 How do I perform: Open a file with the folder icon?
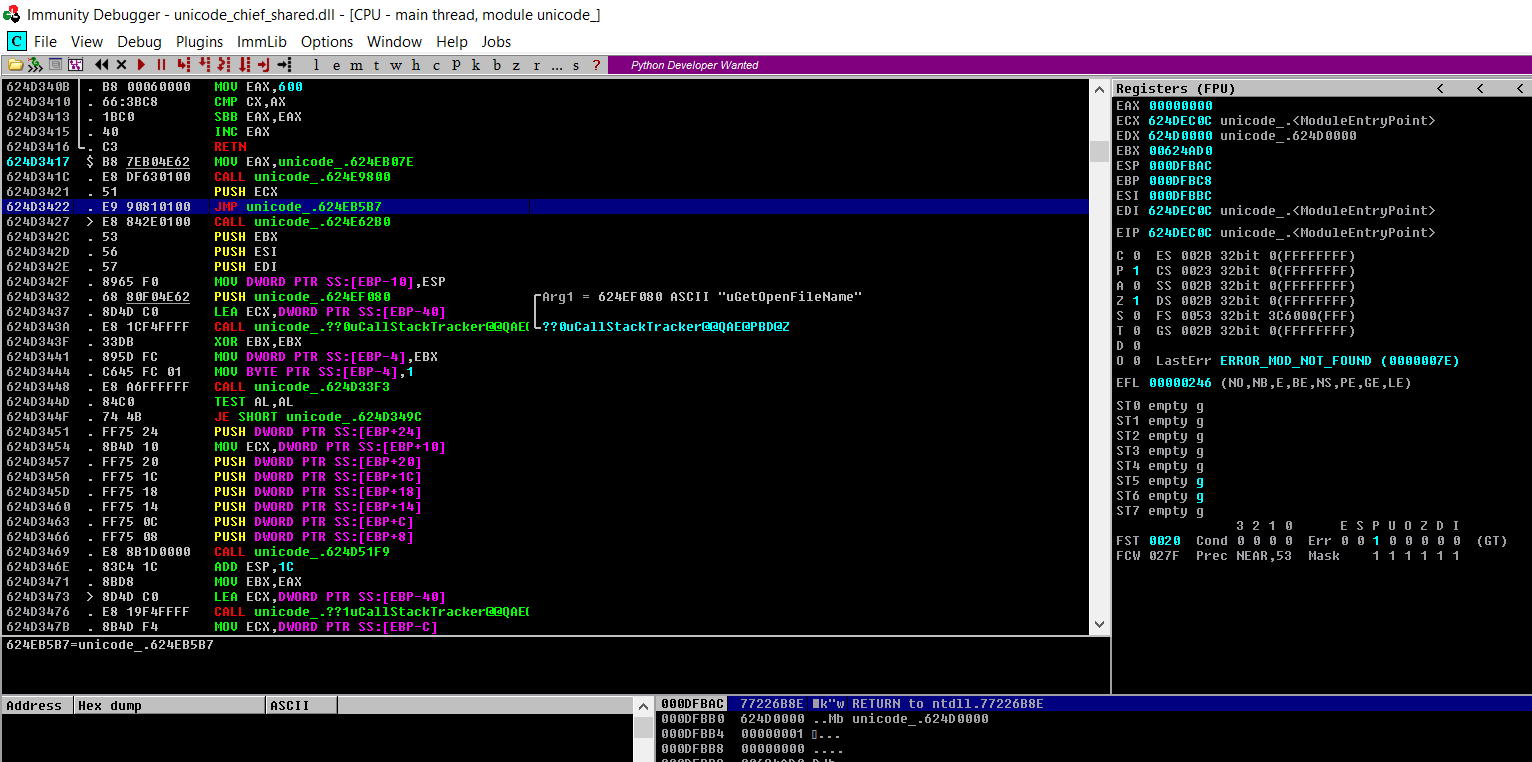tap(15, 65)
